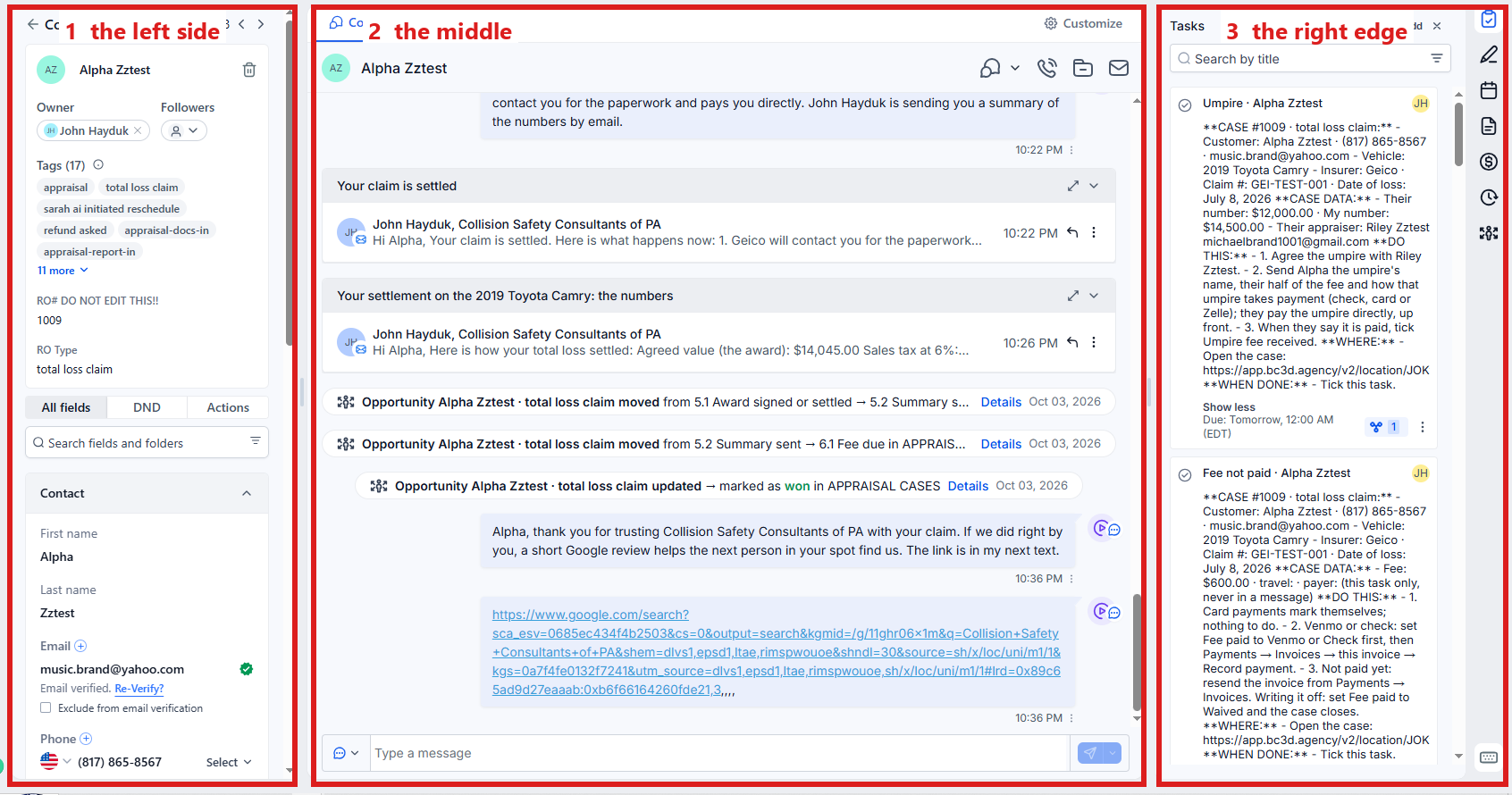Open the pencil notes icon in right rail
Screen dimensions: 1512x795
[1489, 54]
